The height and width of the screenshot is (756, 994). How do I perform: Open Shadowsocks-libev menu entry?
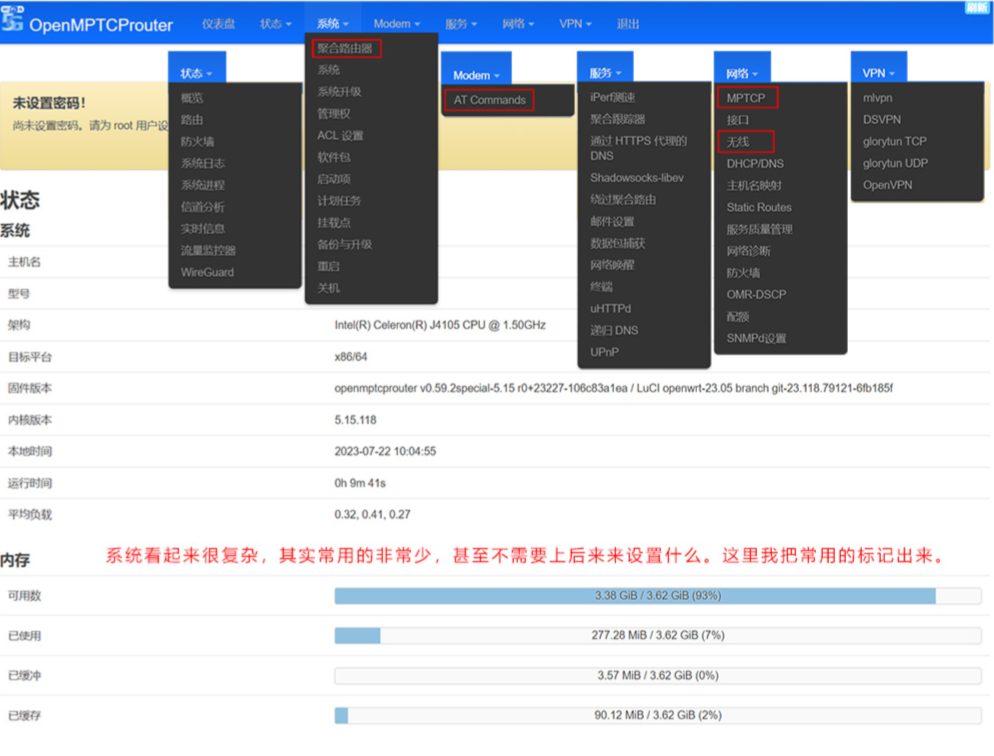(x=637, y=178)
